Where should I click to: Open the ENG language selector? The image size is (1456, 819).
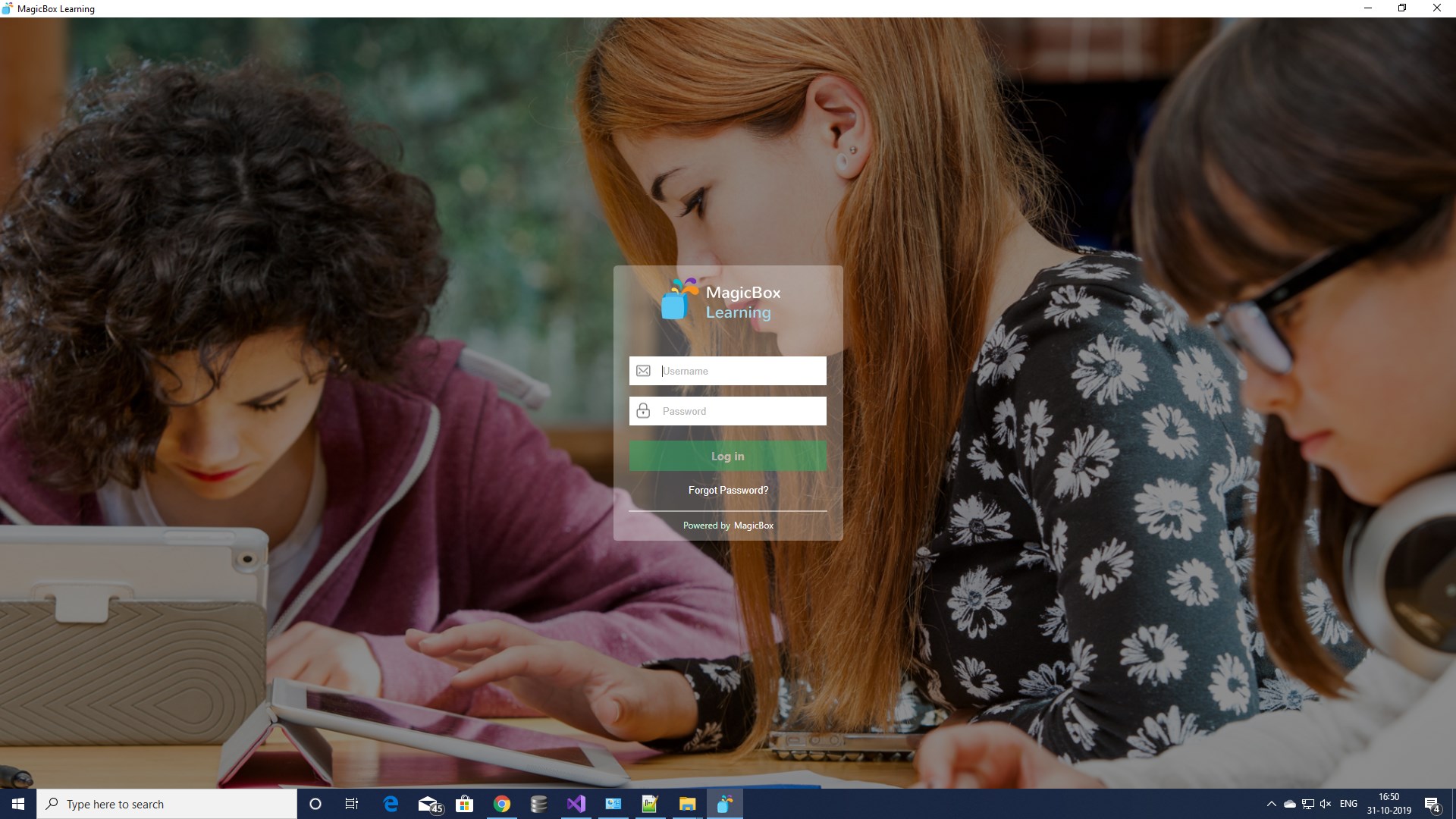coord(1348,804)
